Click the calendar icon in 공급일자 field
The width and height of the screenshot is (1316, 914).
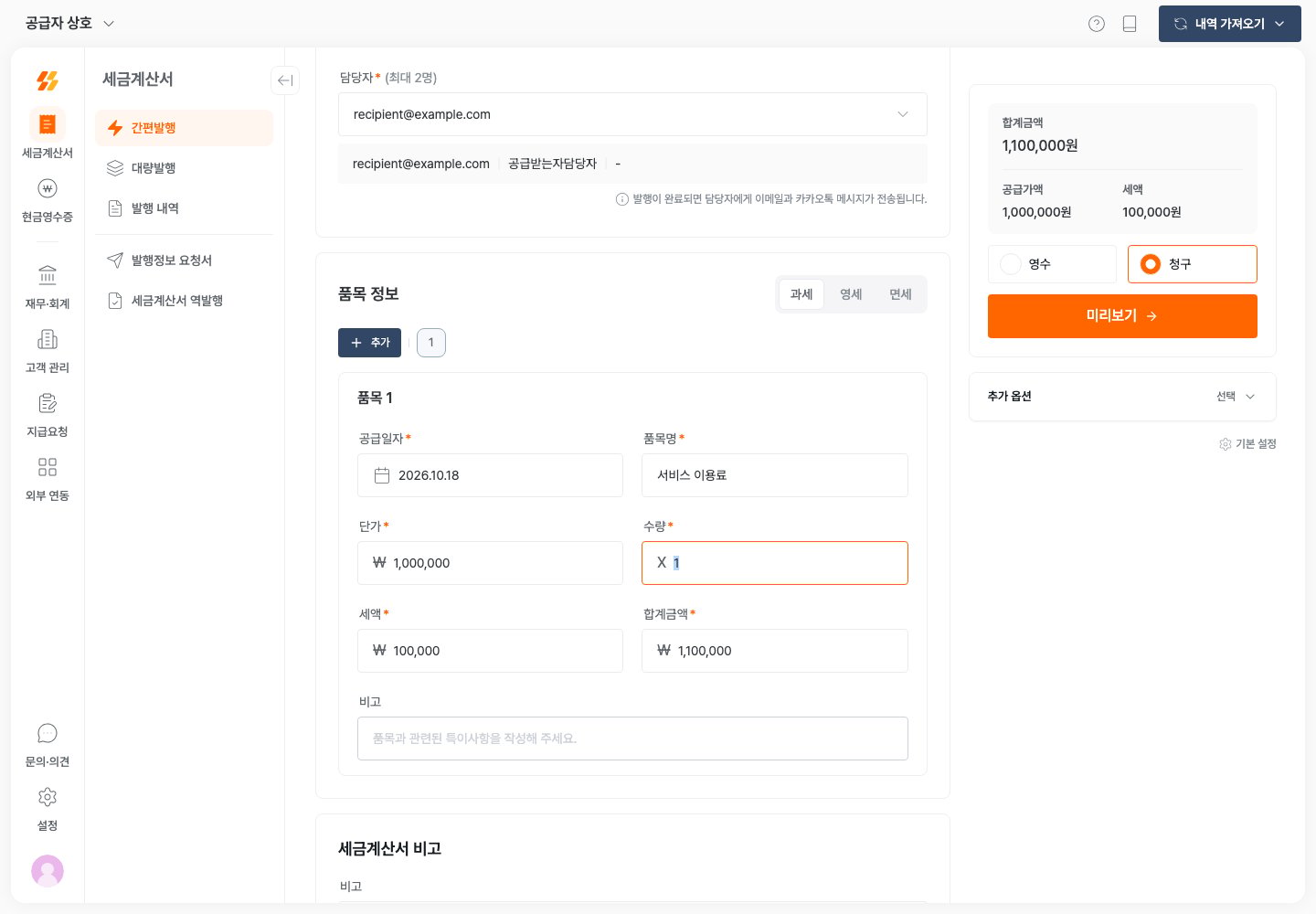tap(382, 475)
